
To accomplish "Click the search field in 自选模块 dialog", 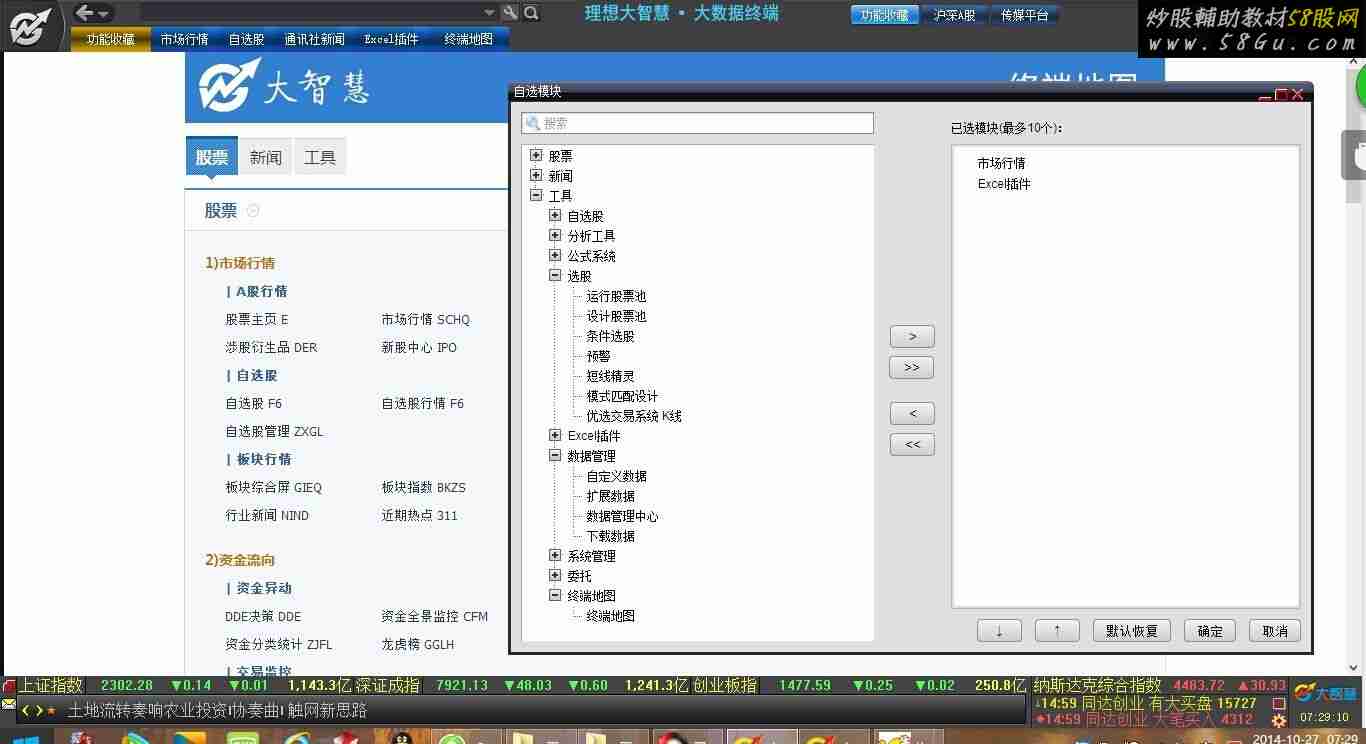I will [697, 123].
